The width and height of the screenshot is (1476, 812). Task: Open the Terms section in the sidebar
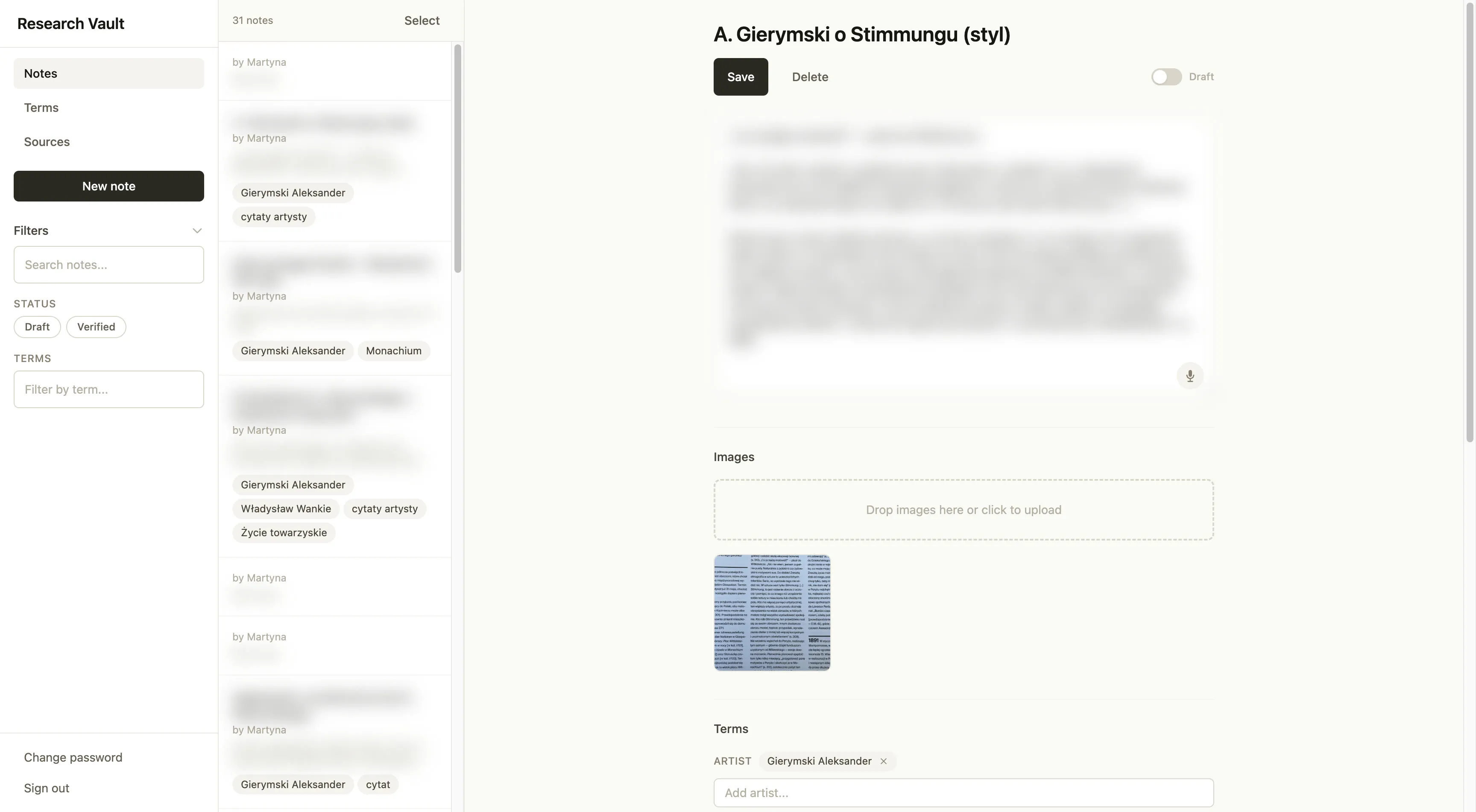tap(41, 107)
